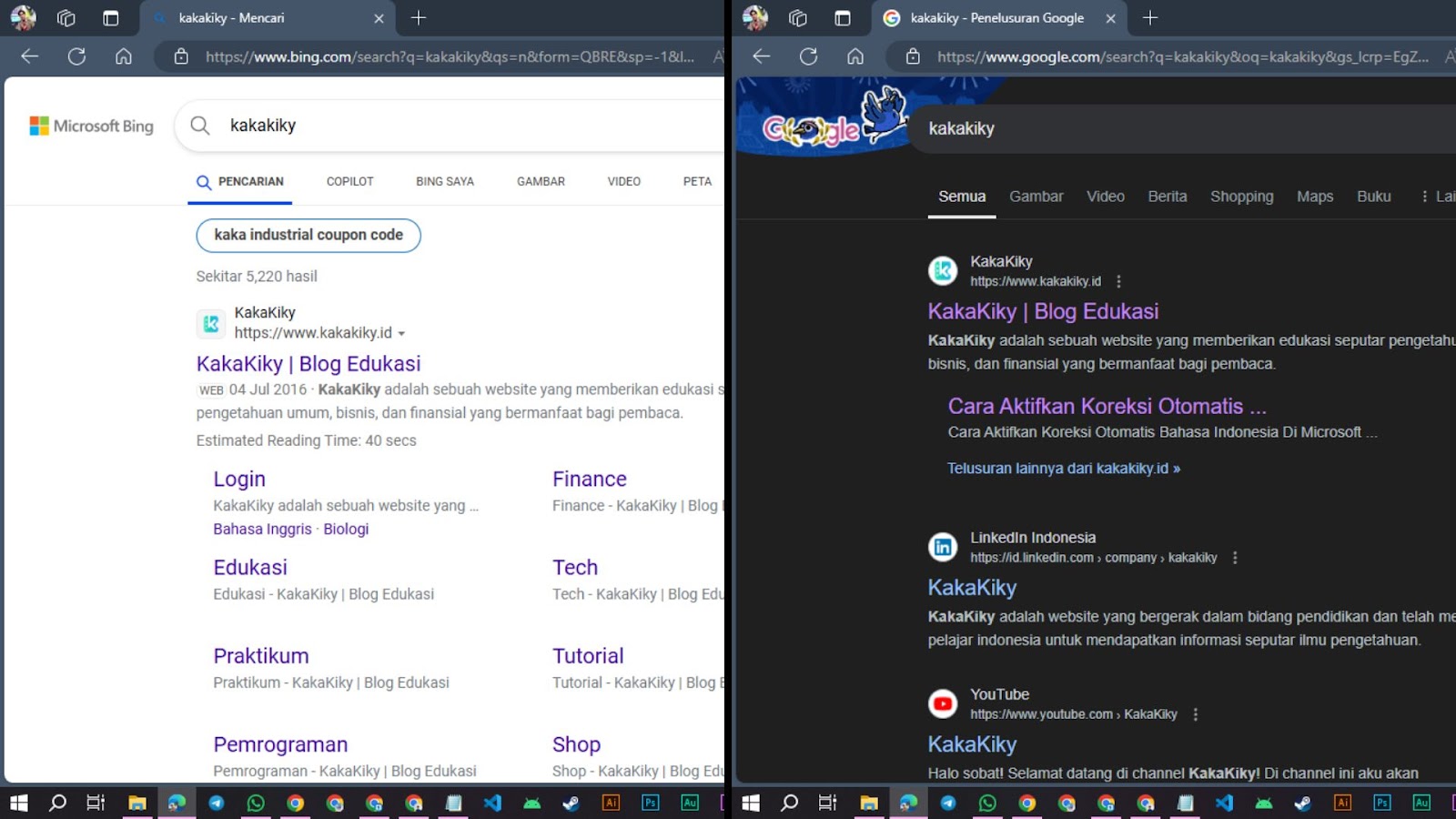Image resolution: width=1456 pixels, height=819 pixels.
Task: Expand the dropdown arrow next to kakakiky.id URL
Action: click(401, 334)
